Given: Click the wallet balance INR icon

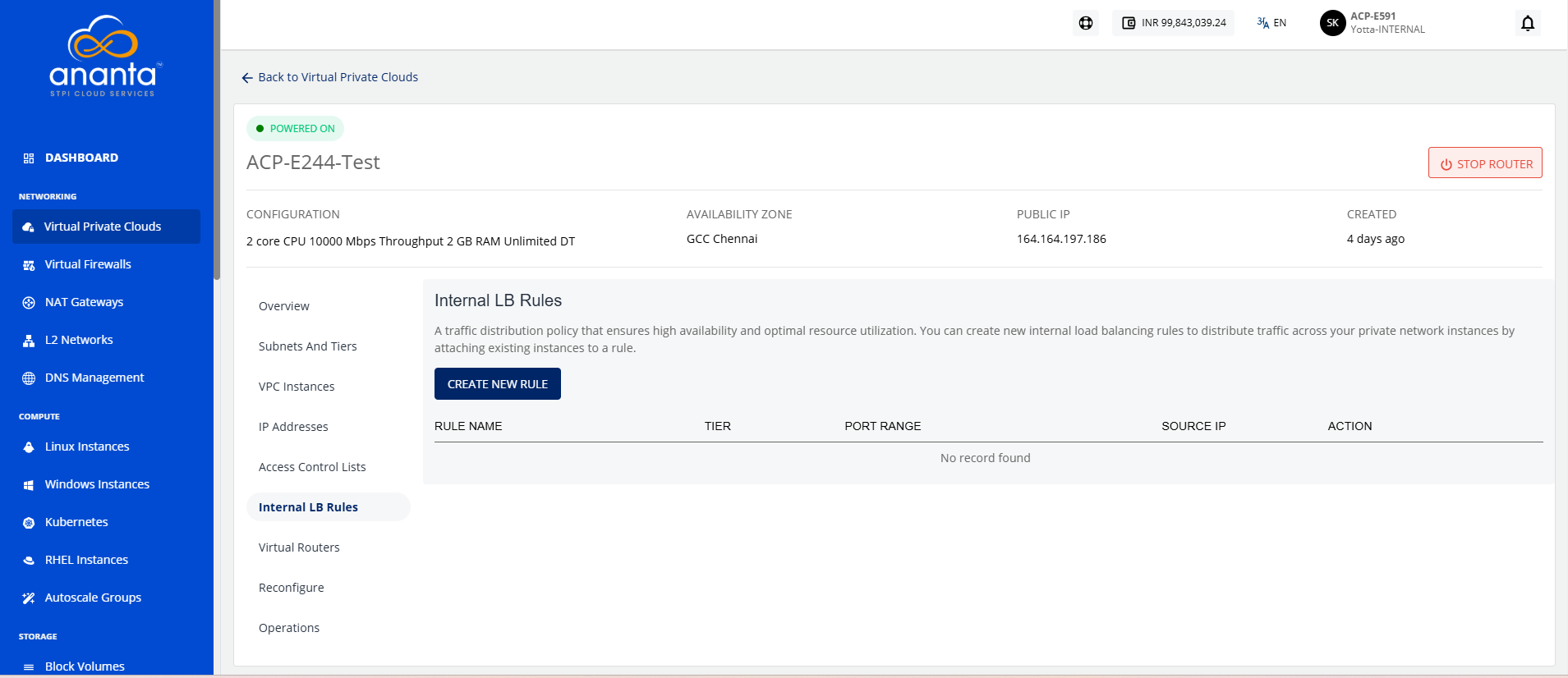Looking at the screenshot, I should (x=1129, y=23).
